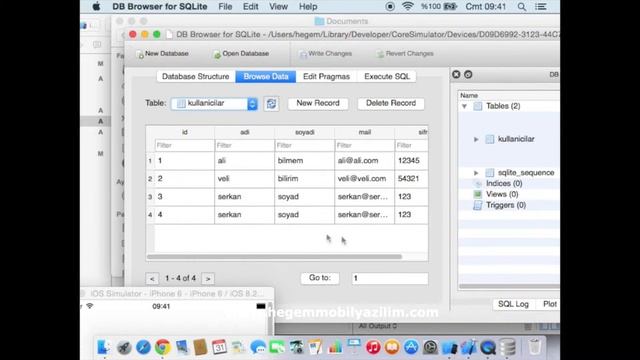The image size is (640, 360).
Task: Sort by the soyadi column header
Action: (x=304, y=132)
